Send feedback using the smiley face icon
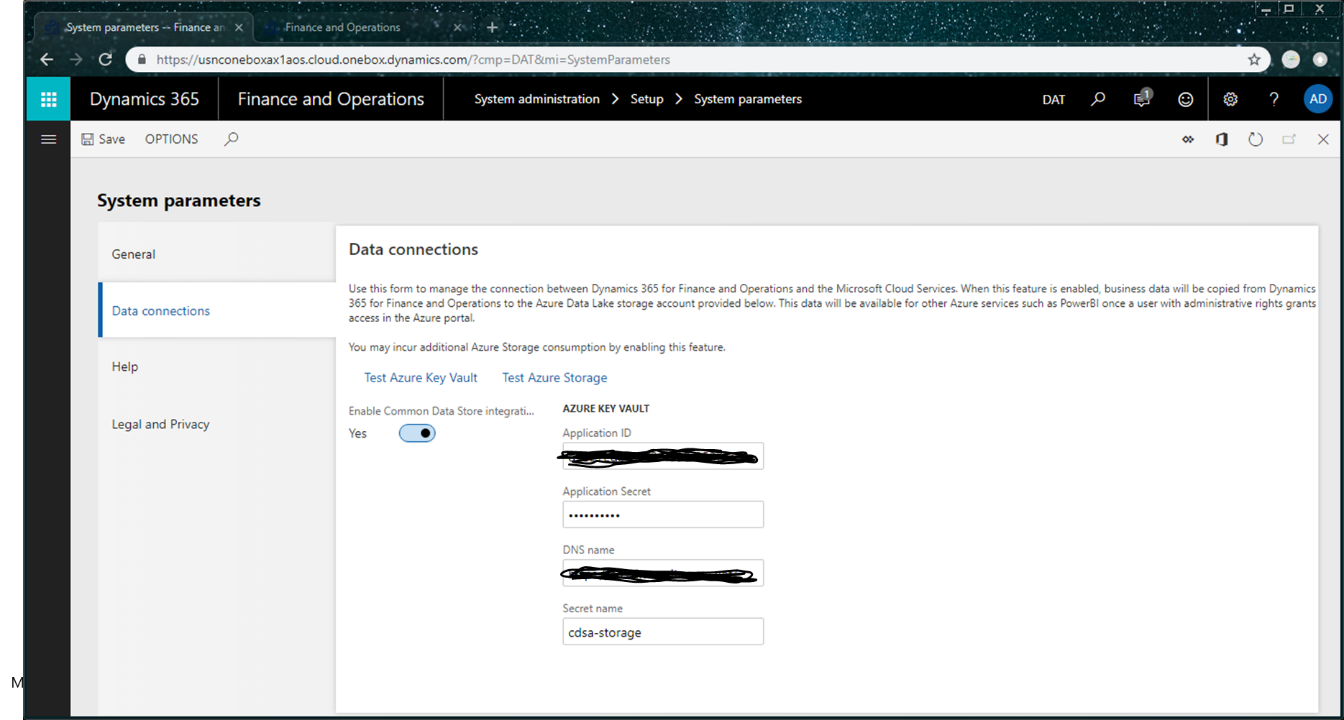 1185,99
